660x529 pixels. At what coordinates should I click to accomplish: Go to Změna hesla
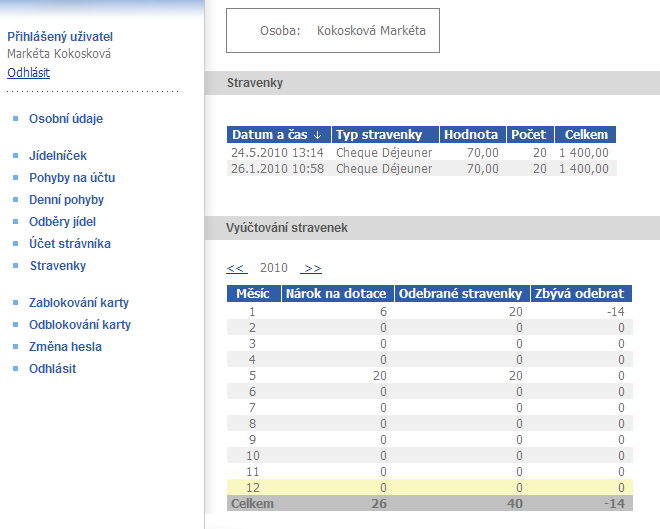(x=65, y=346)
